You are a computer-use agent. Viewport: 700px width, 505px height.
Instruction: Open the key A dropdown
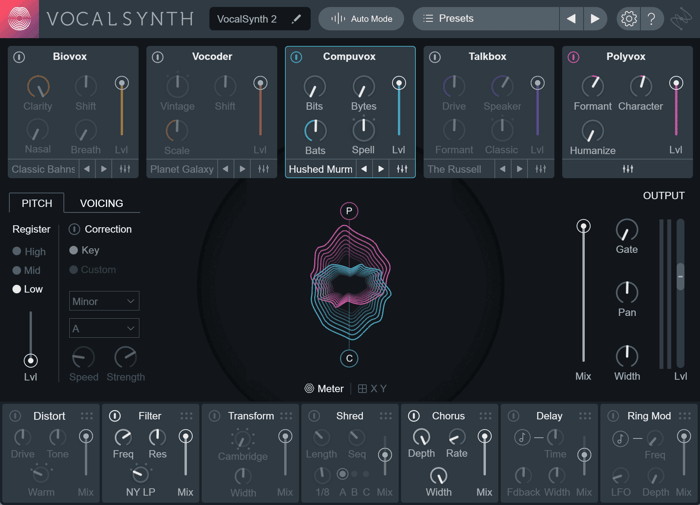pyautogui.click(x=104, y=329)
